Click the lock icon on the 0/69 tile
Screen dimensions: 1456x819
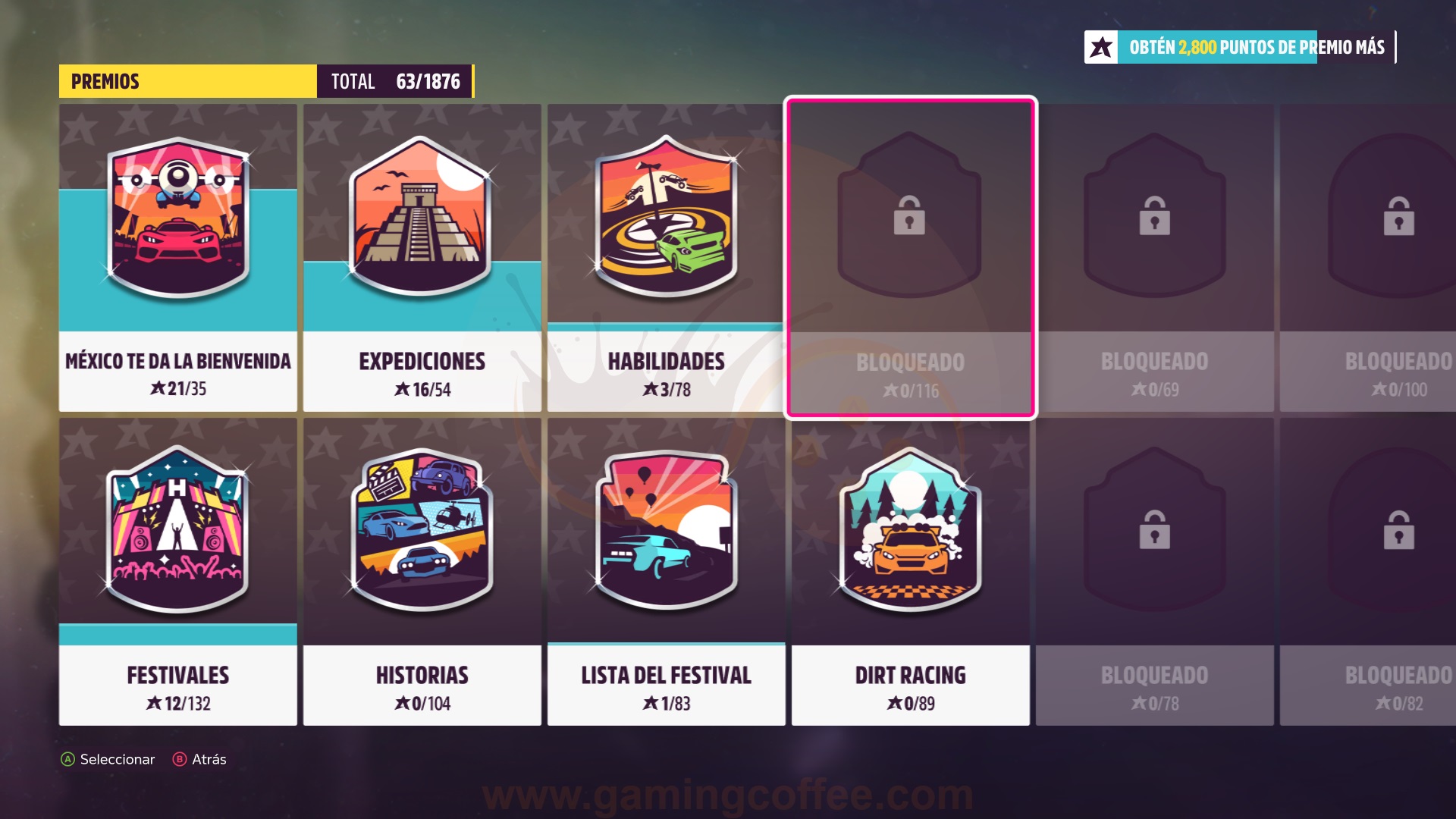[x=1154, y=215]
